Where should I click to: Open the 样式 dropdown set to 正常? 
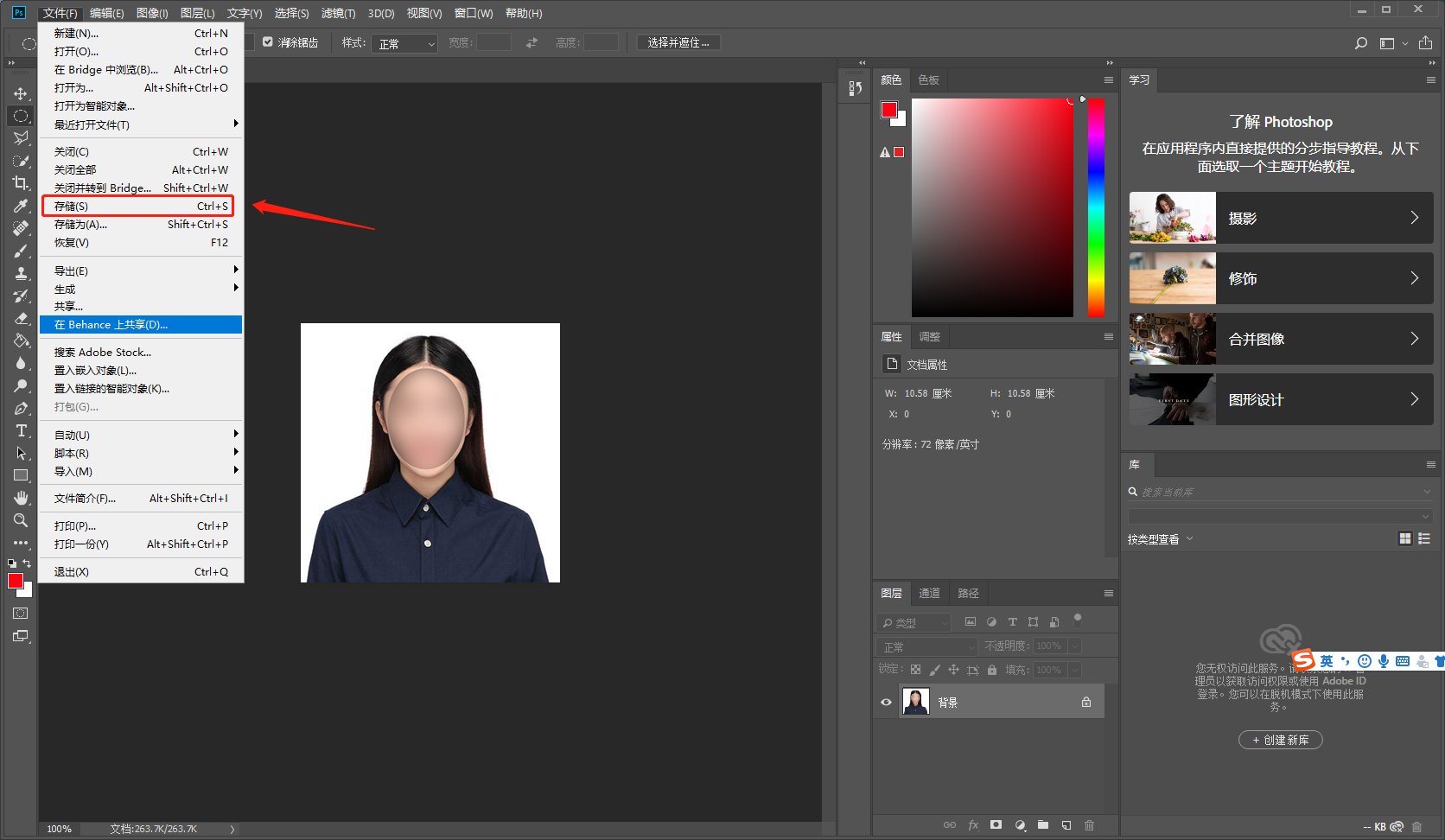point(404,43)
